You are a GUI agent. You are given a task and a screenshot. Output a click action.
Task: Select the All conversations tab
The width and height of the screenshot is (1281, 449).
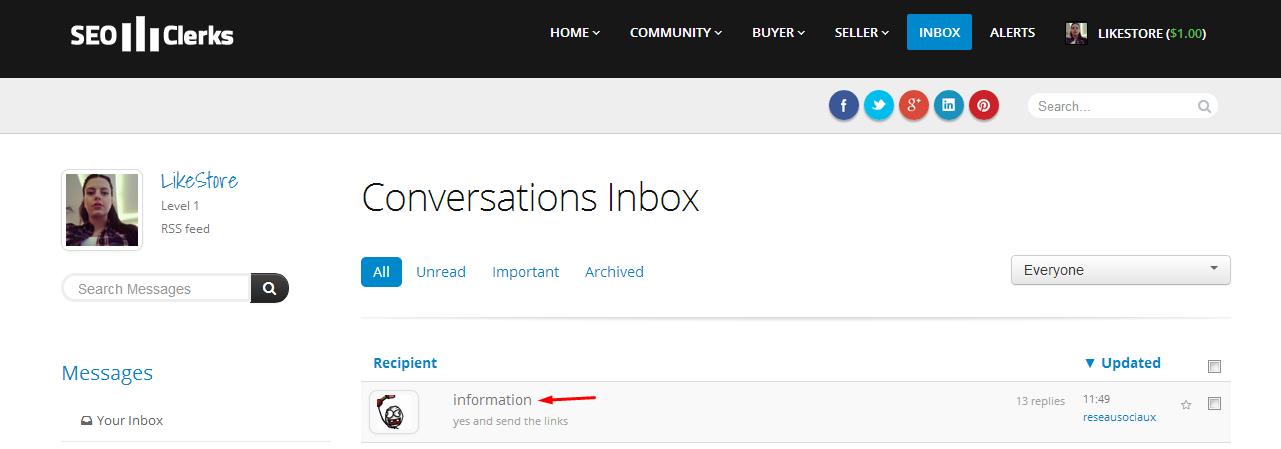click(381, 271)
